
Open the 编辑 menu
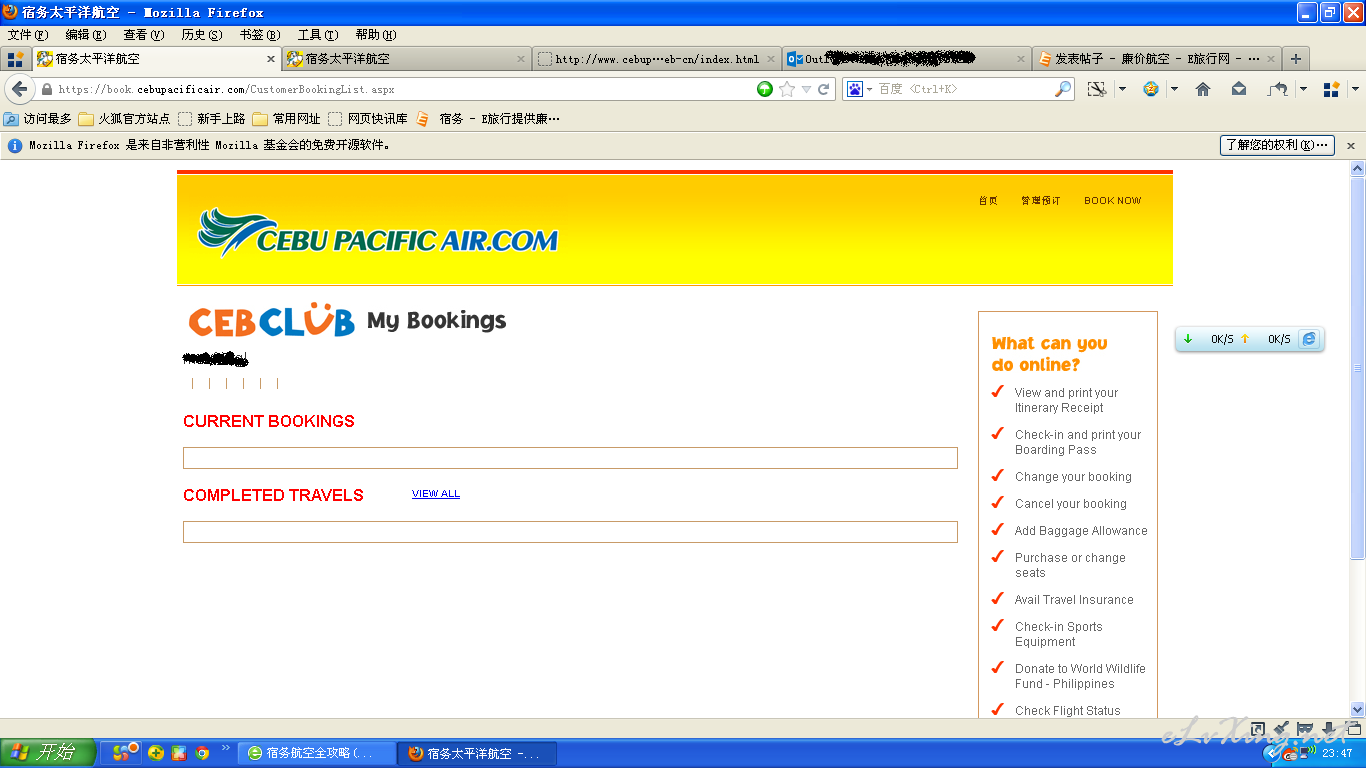[86, 35]
